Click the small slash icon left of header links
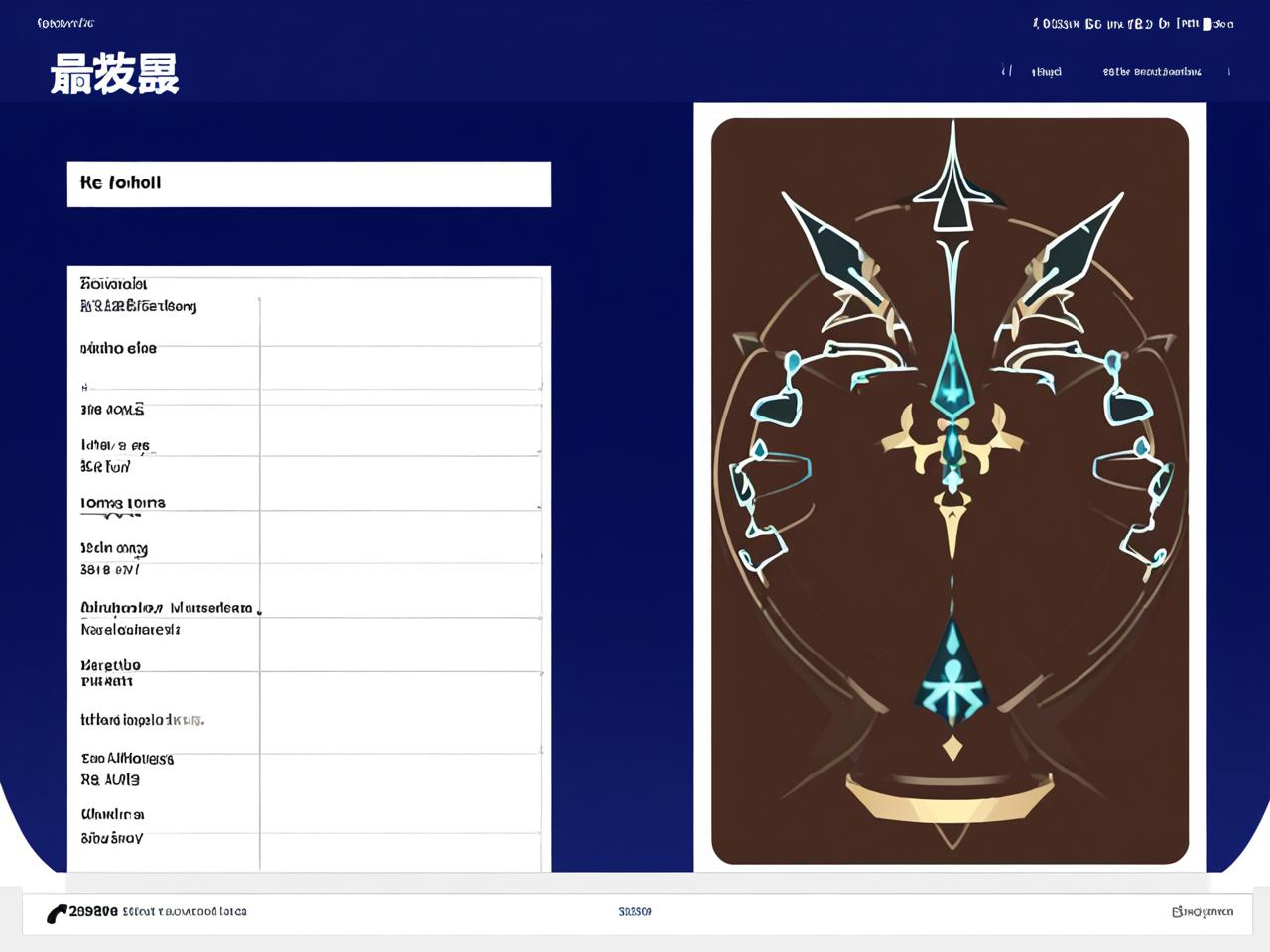This screenshot has height=952, width=1270. click(1007, 71)
